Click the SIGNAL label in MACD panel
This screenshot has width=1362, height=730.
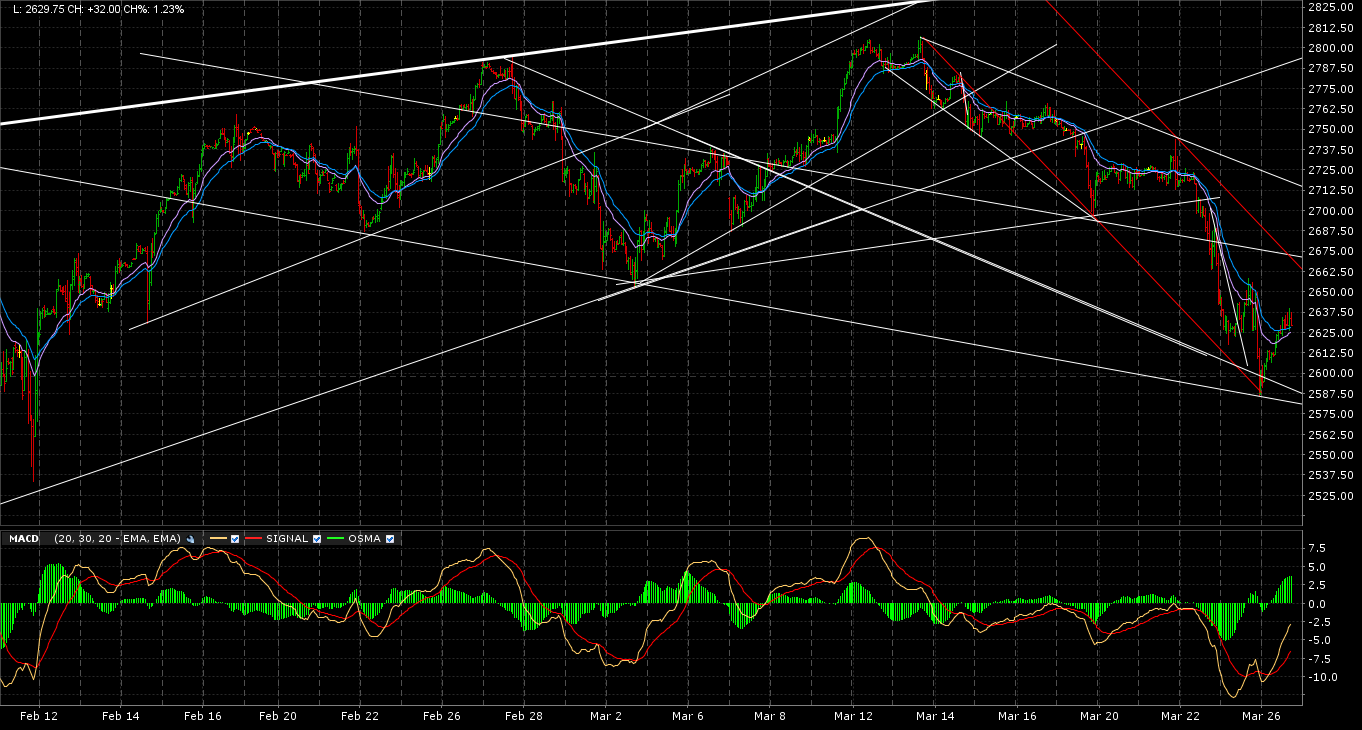point(287,539)
